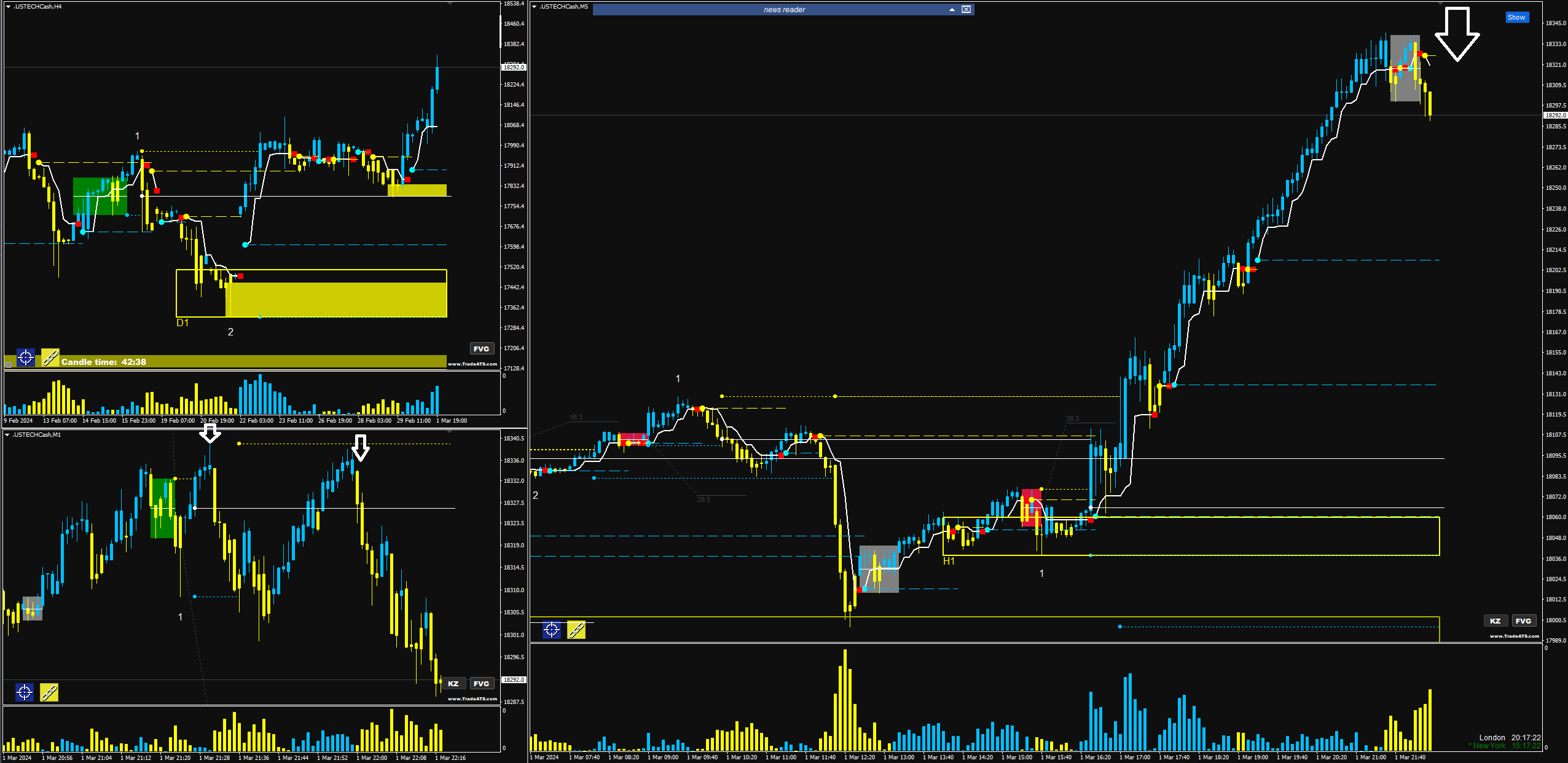
Task: Open .USTECHCash,H4 chart dropdown arrow
Action: pos(8,6)
